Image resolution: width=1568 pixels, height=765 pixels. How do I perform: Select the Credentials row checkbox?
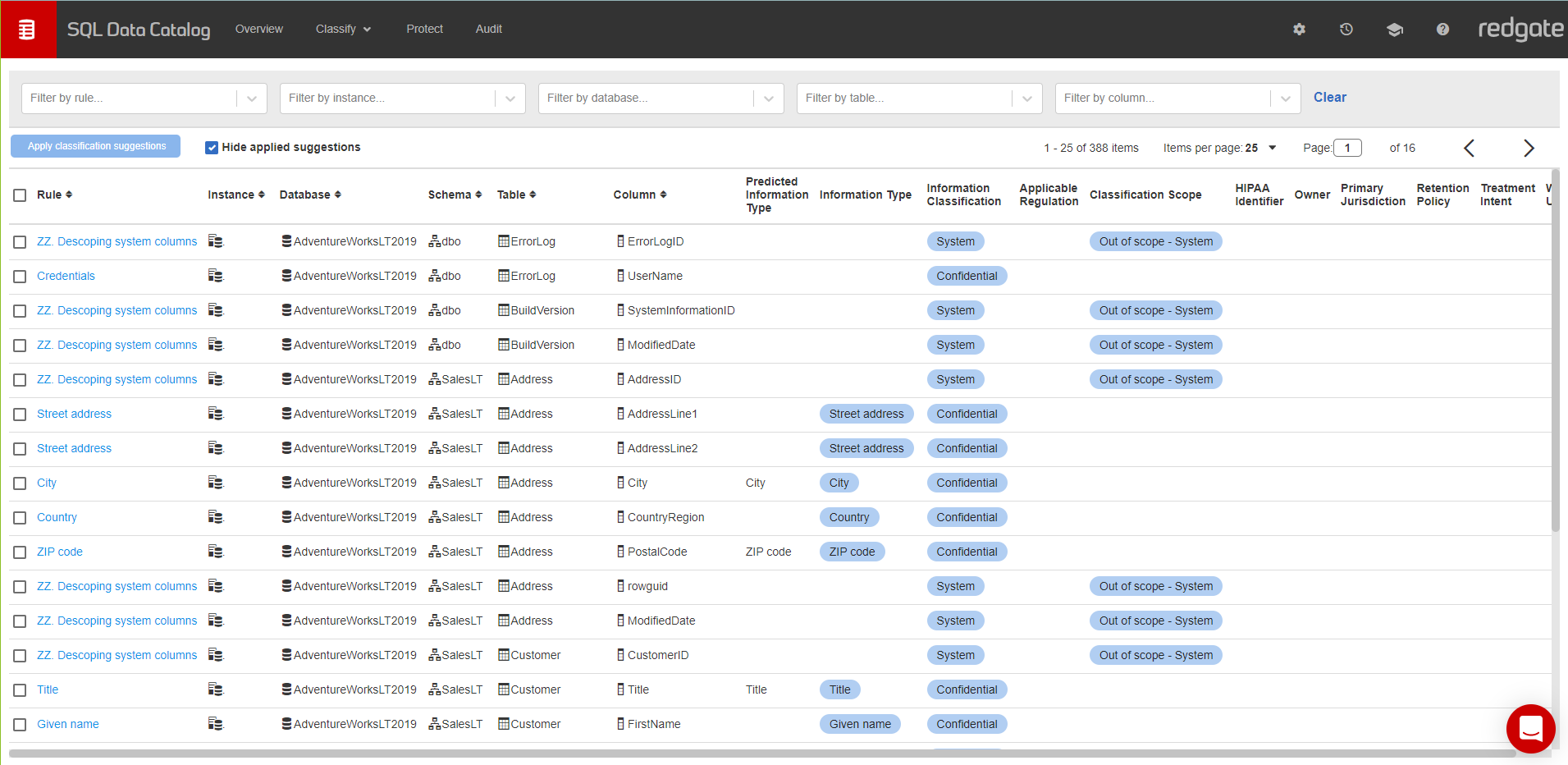pyautogui.click(x=20, y=277)
